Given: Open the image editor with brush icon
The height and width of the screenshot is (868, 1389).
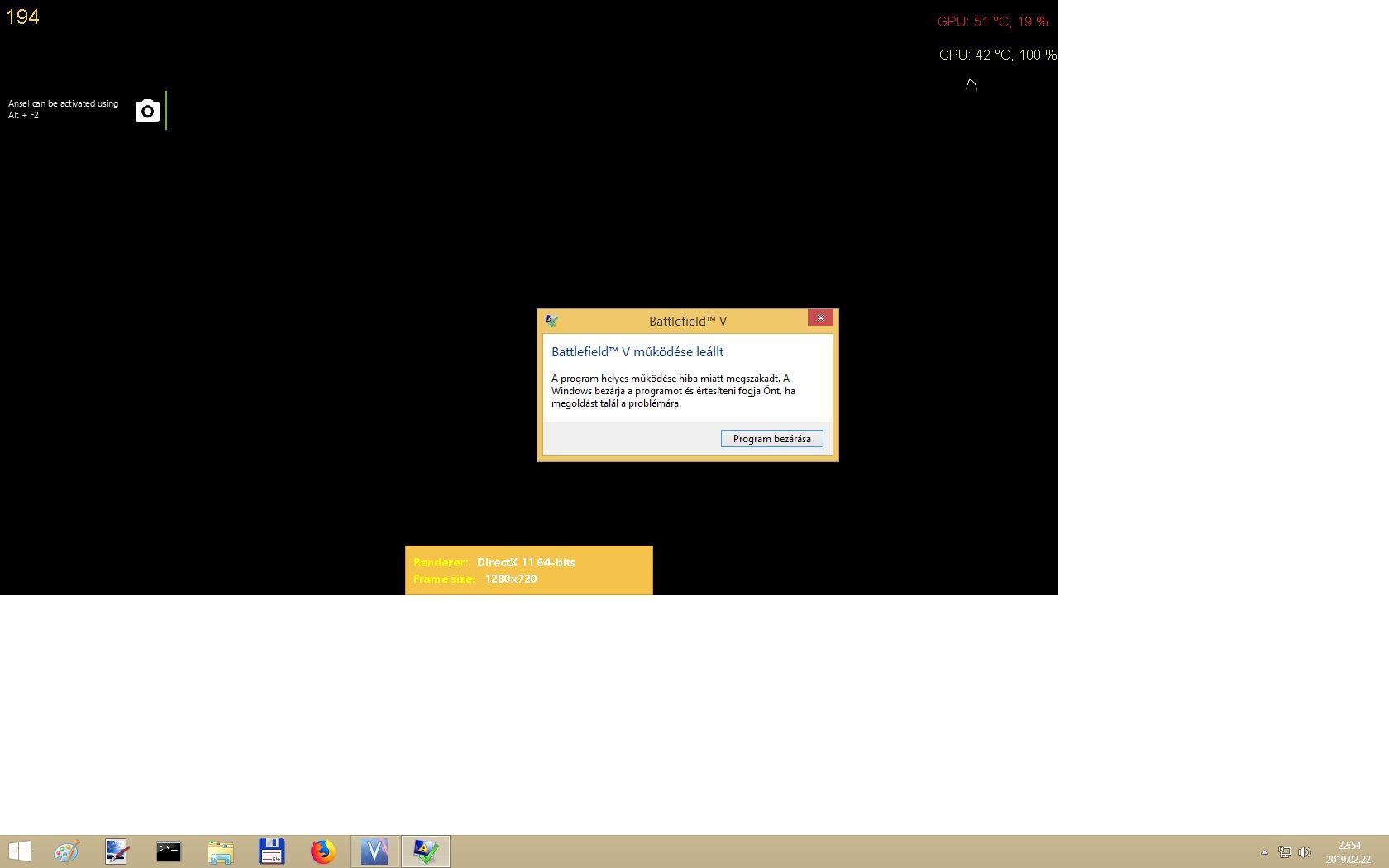Looking at the screenshot, I should pos(117,851).
